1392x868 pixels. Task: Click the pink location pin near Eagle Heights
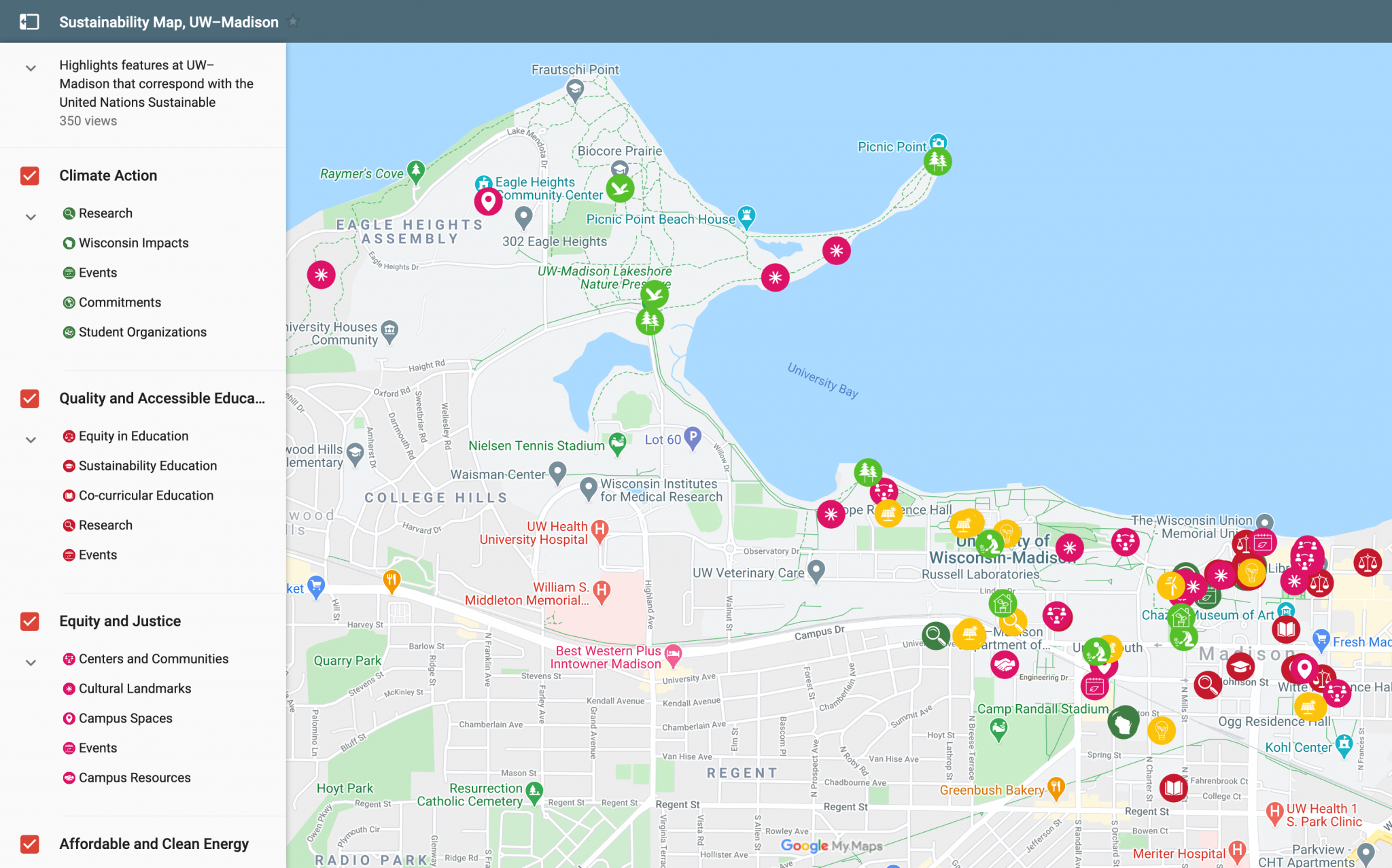488,201
